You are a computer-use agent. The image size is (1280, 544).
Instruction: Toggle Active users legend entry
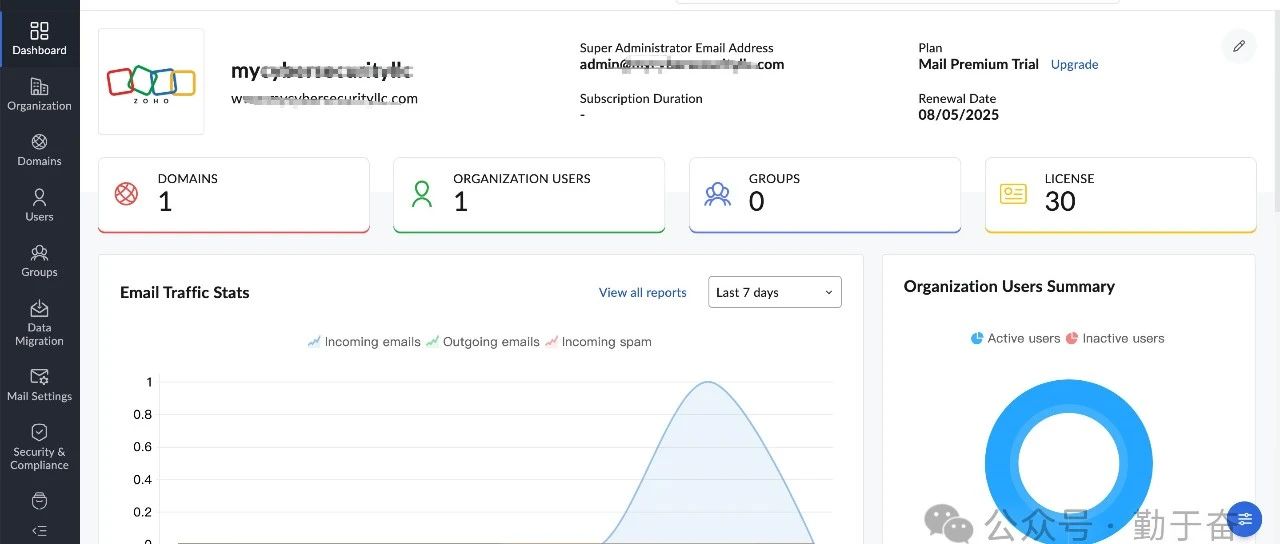[x=1015, y=338]
